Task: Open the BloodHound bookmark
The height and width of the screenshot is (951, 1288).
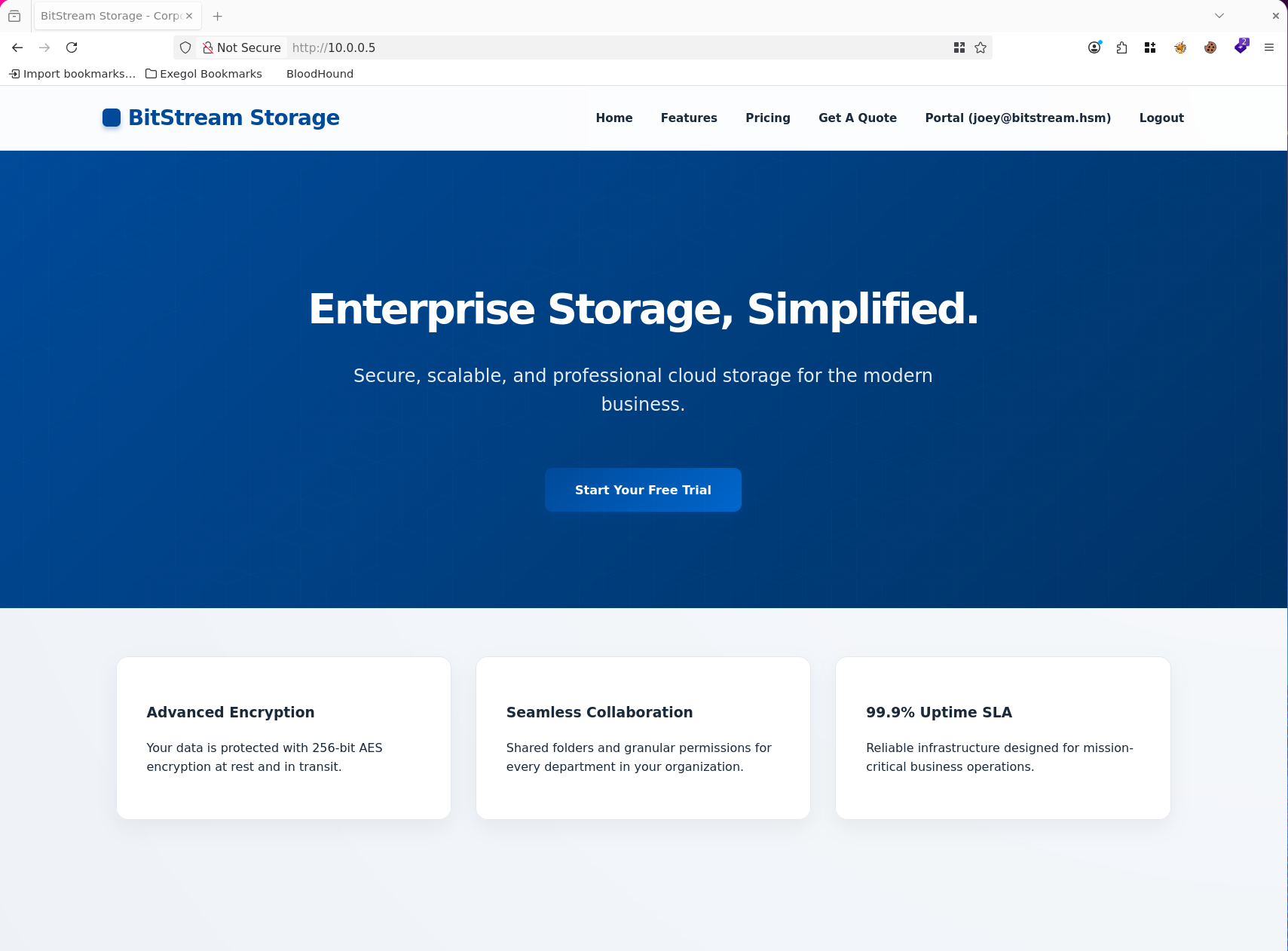Action: [320, 74]
